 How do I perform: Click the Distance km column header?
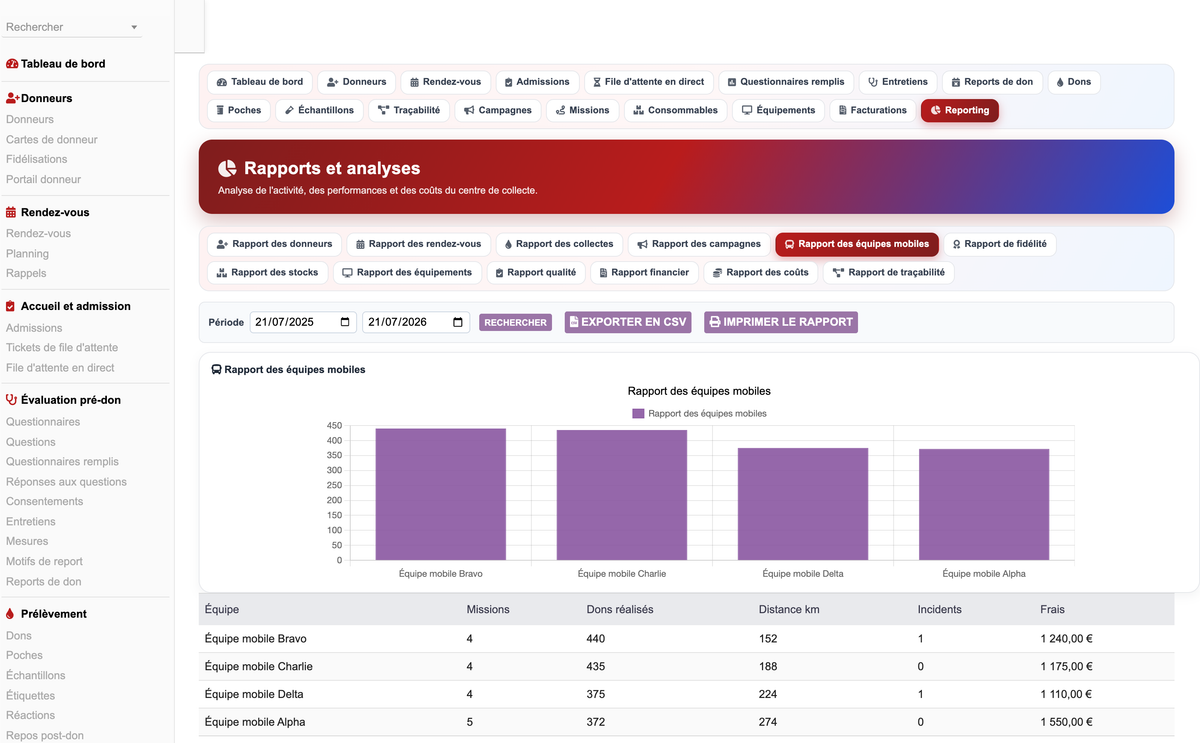tap(789, 609)
